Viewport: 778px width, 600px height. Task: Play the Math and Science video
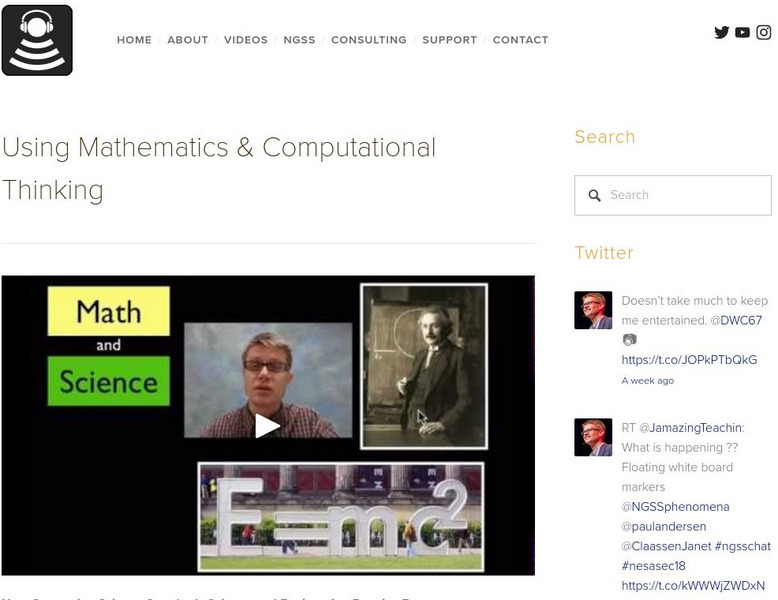(267, 426)
